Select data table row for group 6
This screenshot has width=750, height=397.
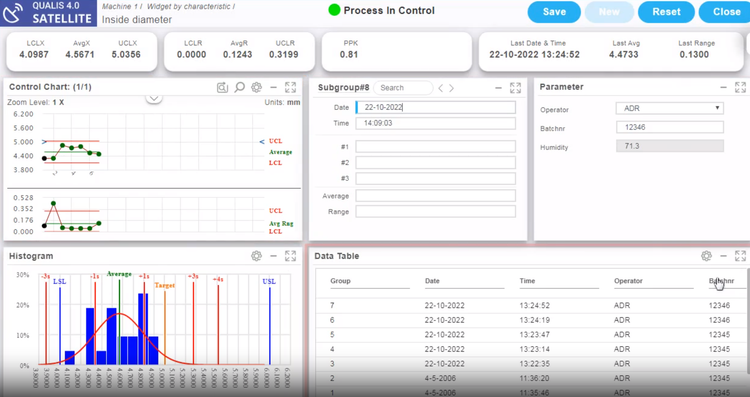pyautogui.click(x=531, y=320)
